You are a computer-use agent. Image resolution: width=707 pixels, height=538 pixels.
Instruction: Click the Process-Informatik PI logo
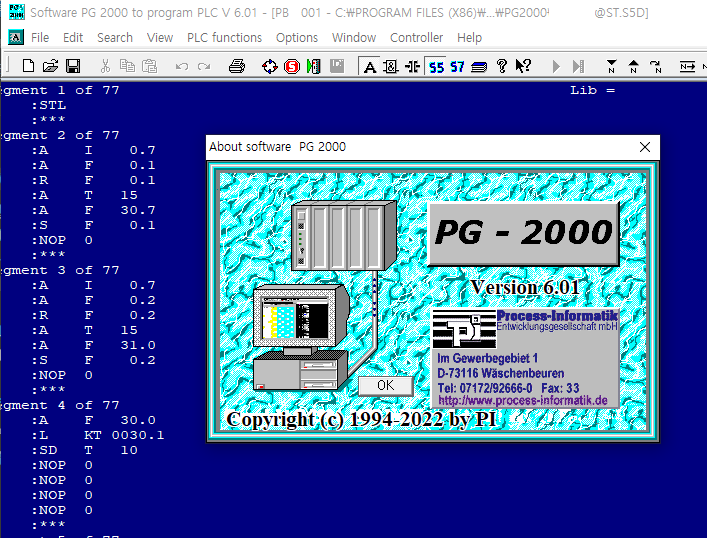(464, 329)
